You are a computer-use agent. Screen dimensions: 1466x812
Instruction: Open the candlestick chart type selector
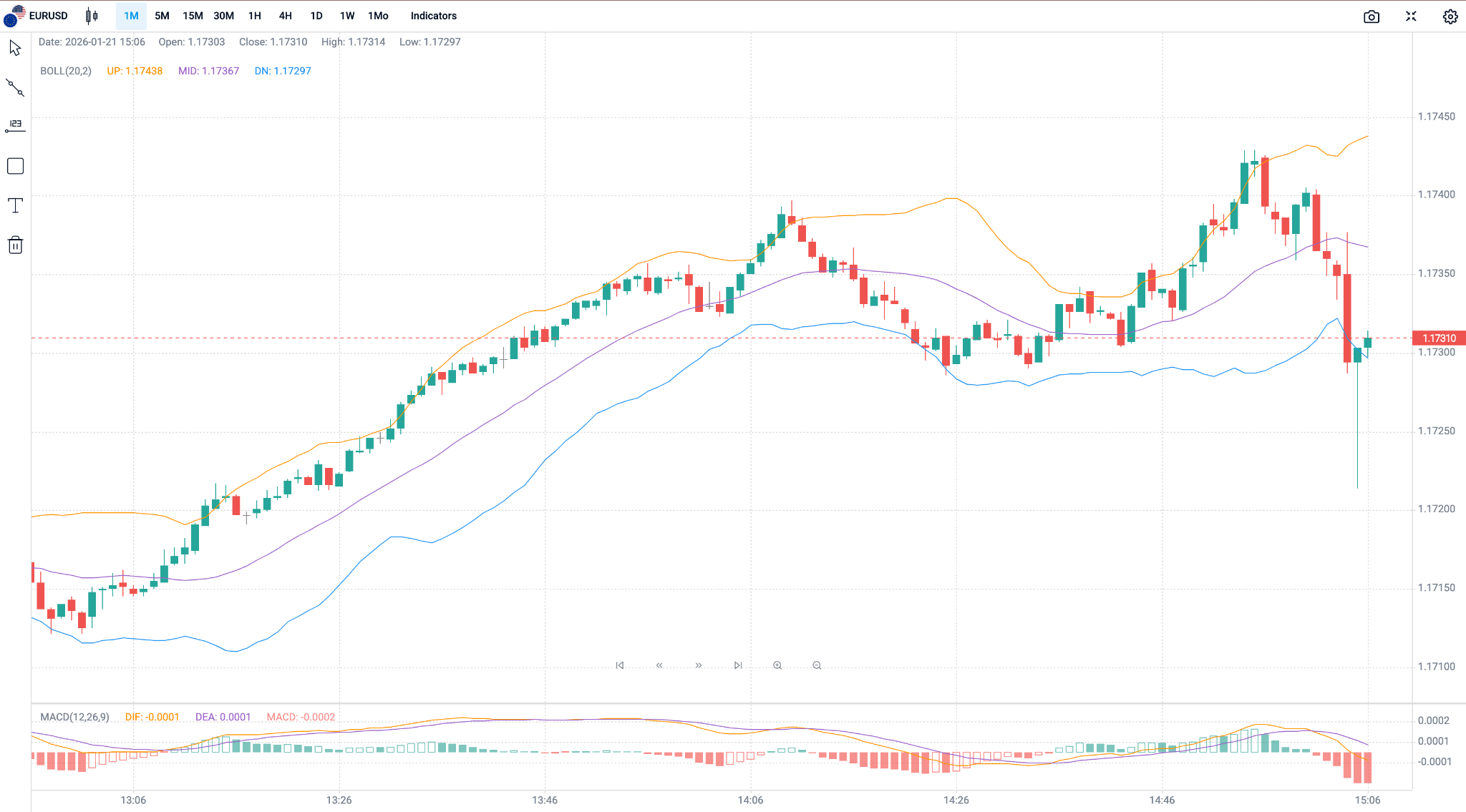[92, 16]
